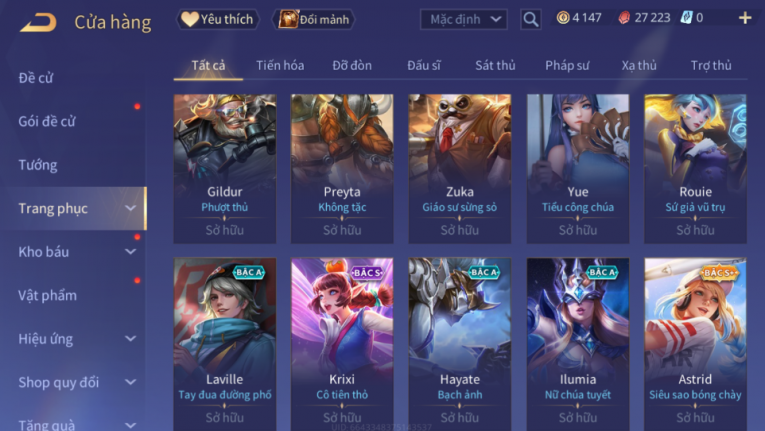Open search with magnifying glass icon

[x=530, y=20]
